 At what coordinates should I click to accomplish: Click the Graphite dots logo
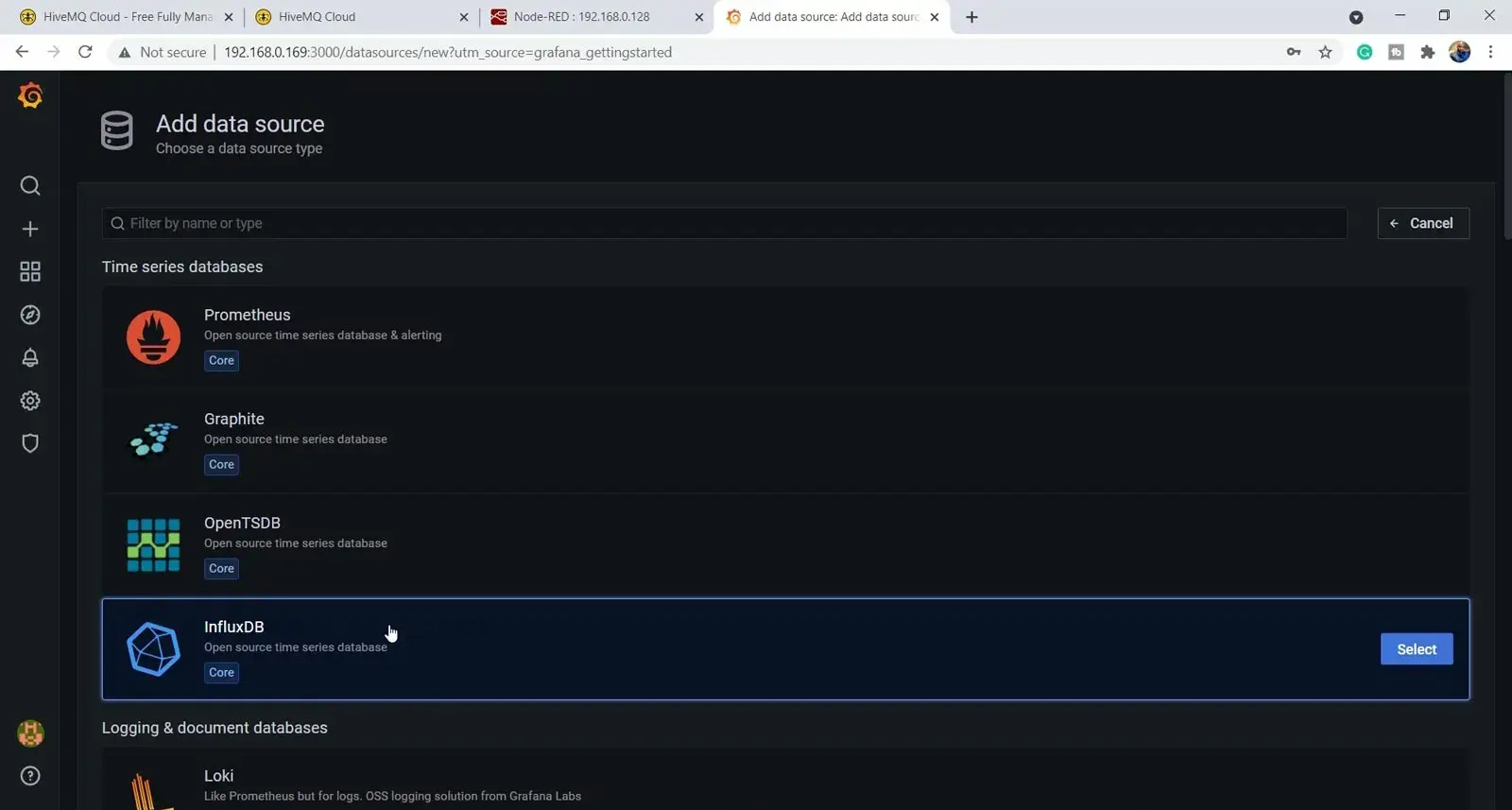(x=153, y=439)
